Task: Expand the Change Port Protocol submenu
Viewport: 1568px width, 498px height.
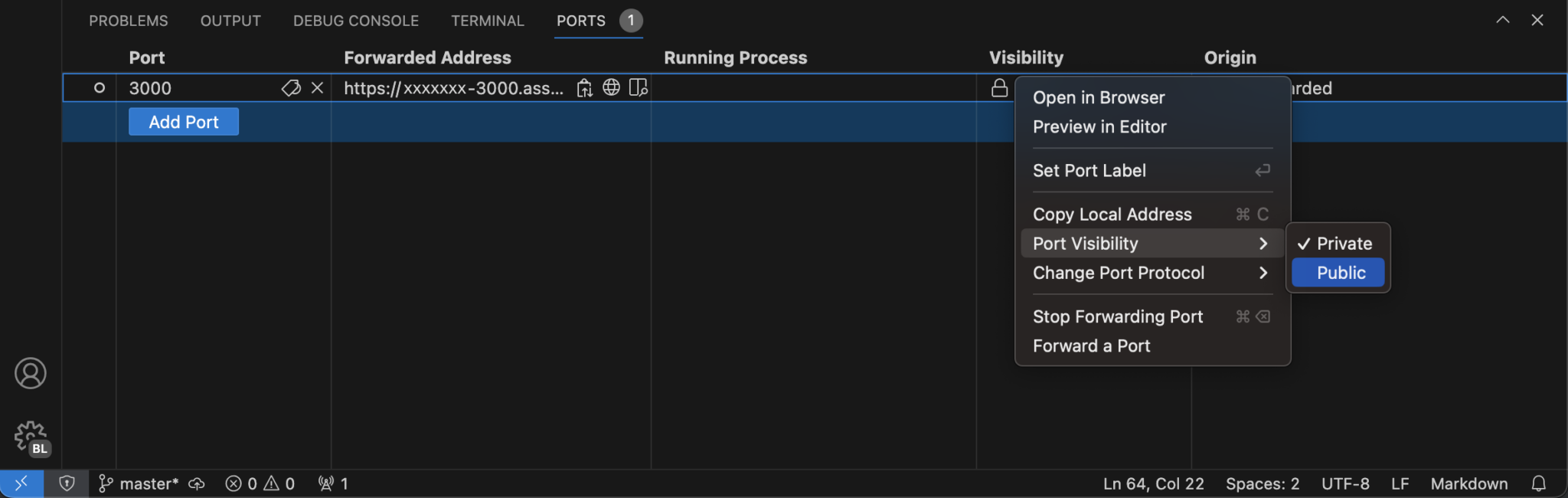Action: (x=1118, y=273)
